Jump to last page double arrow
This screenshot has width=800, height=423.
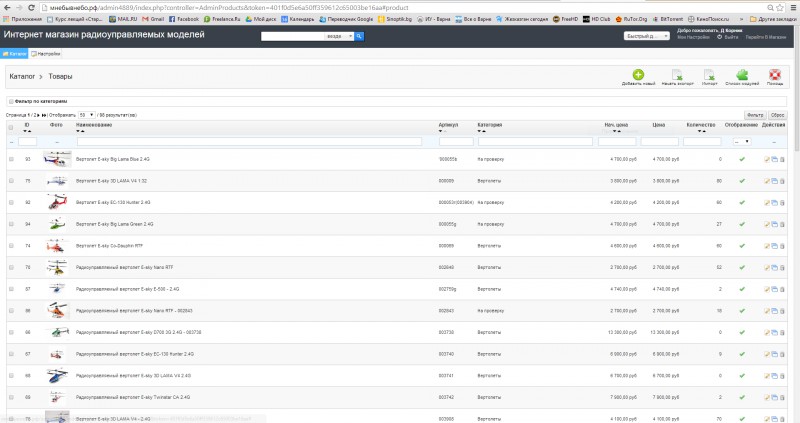(44, 115)
